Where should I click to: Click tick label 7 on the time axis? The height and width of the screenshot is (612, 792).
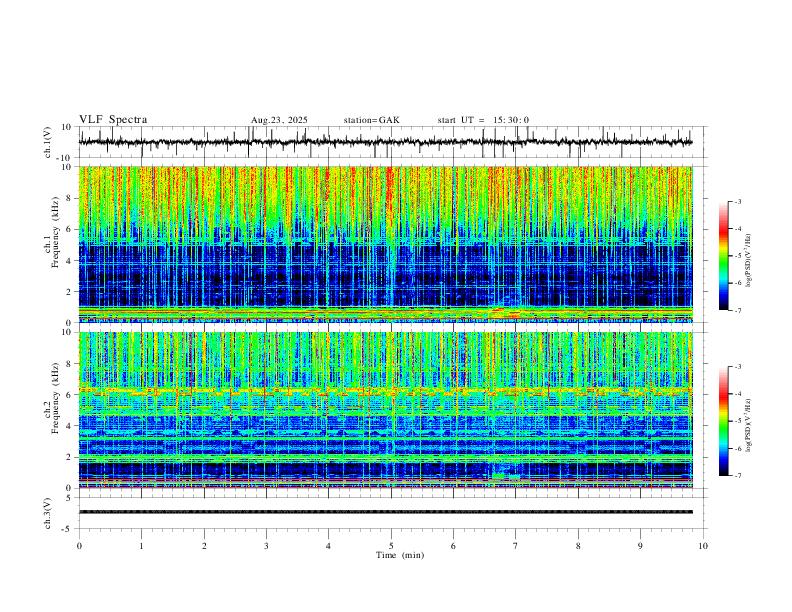(516, 546)
